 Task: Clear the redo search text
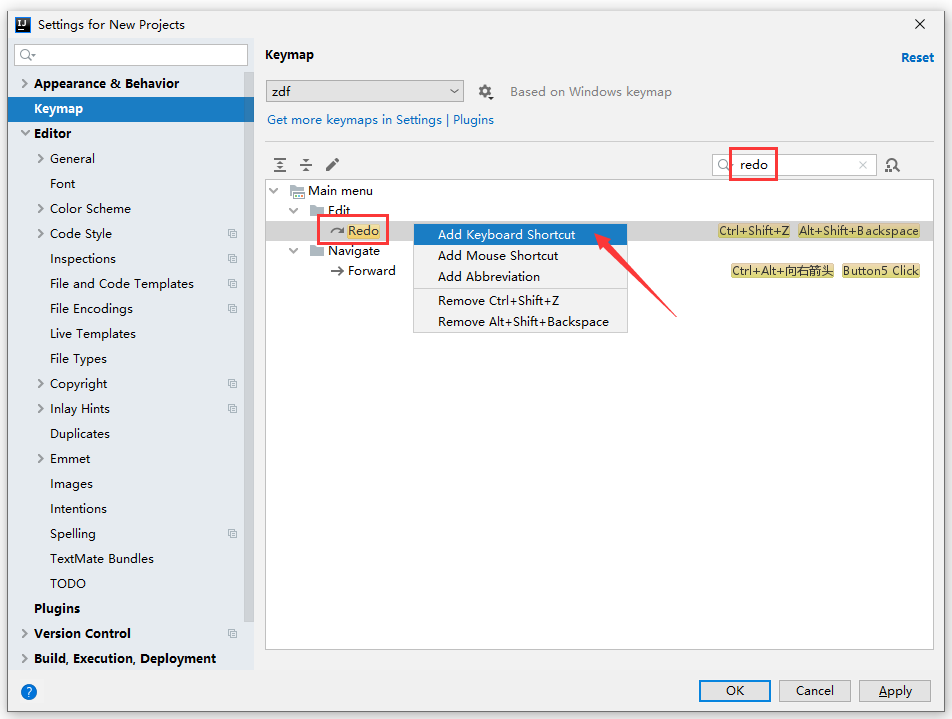coord(863,165)
